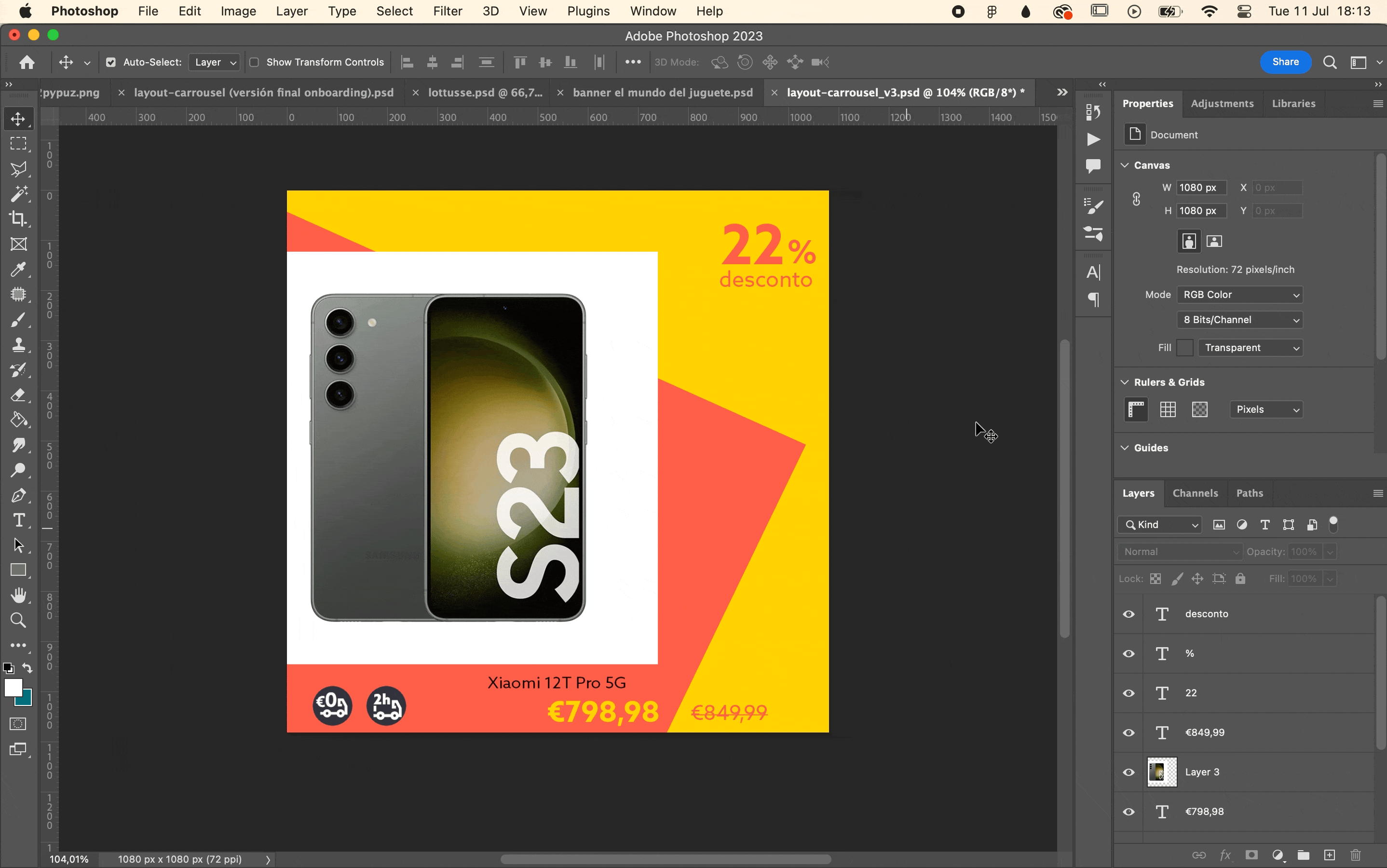Select the Eraser tool

pos(18,395)
